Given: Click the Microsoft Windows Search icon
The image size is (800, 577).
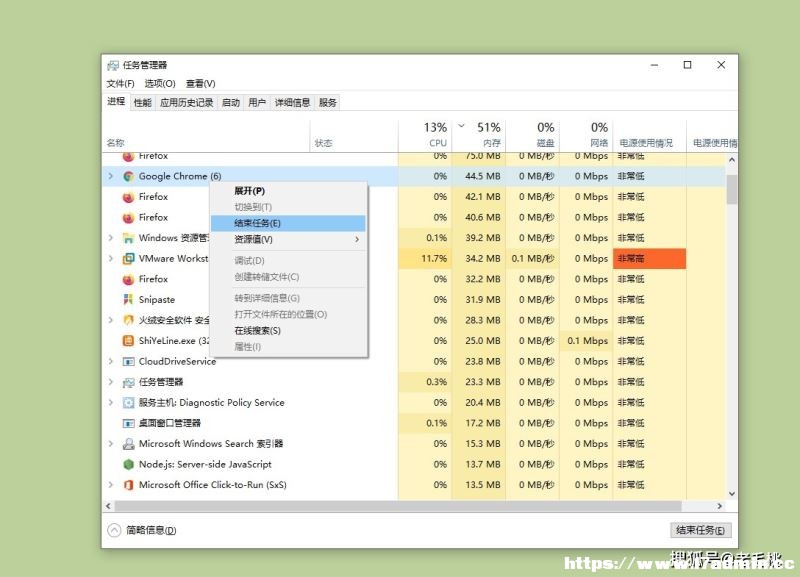Looking at the screenshot, I should click(x=129, y=444).
